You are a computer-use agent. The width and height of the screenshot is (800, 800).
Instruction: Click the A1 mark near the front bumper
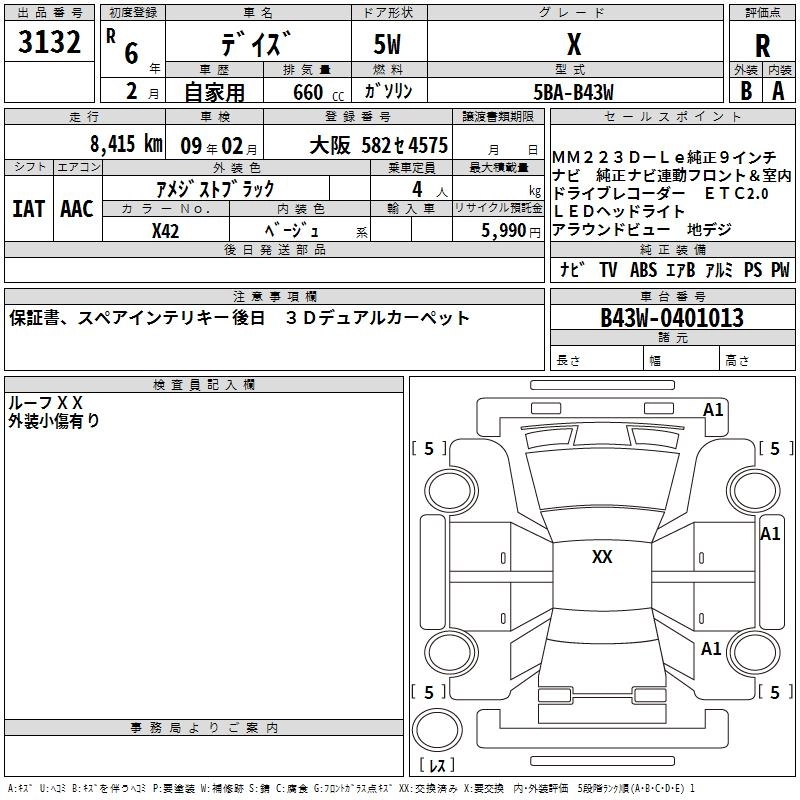tap(713, 409)
